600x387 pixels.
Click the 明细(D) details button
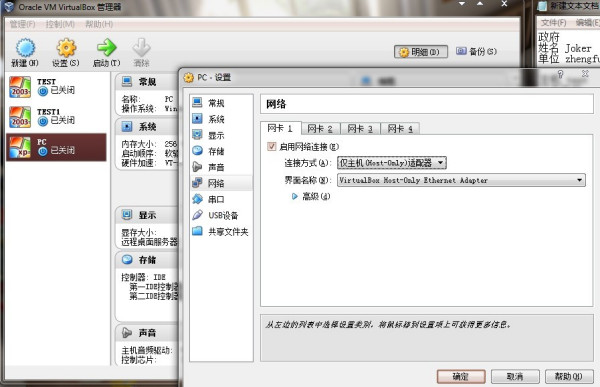421,52
